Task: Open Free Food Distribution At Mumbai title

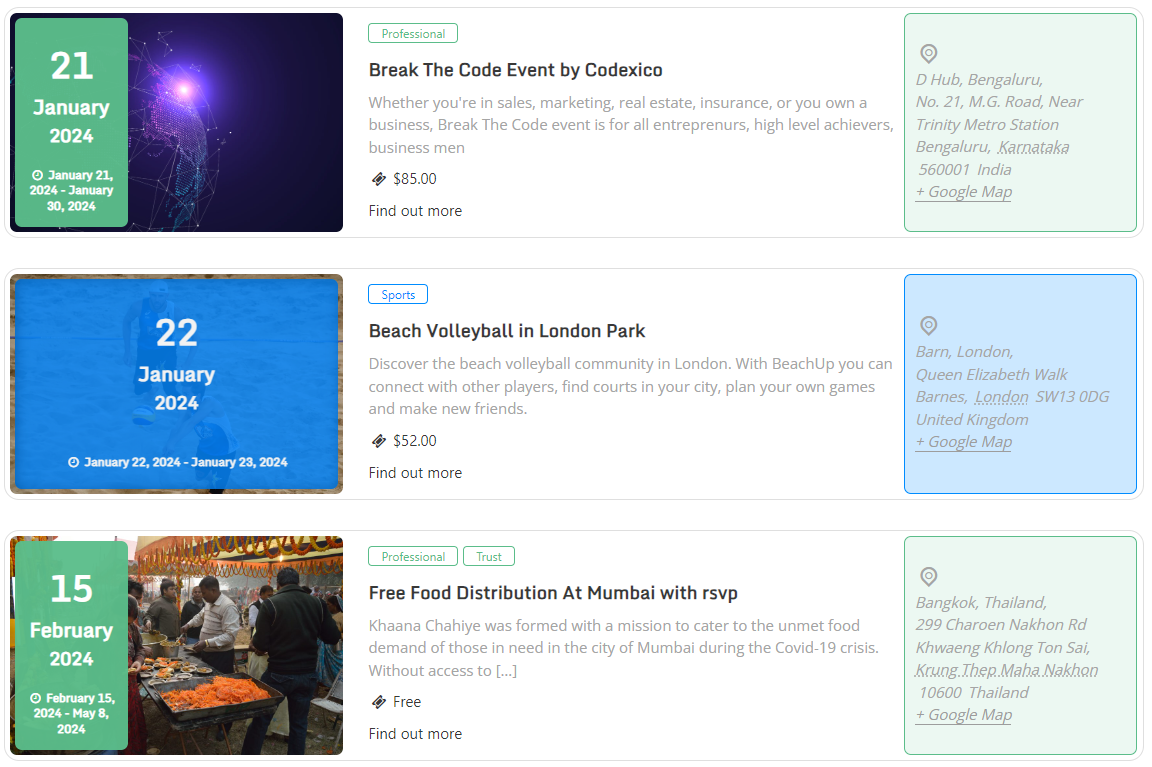Action: point(553,593)
